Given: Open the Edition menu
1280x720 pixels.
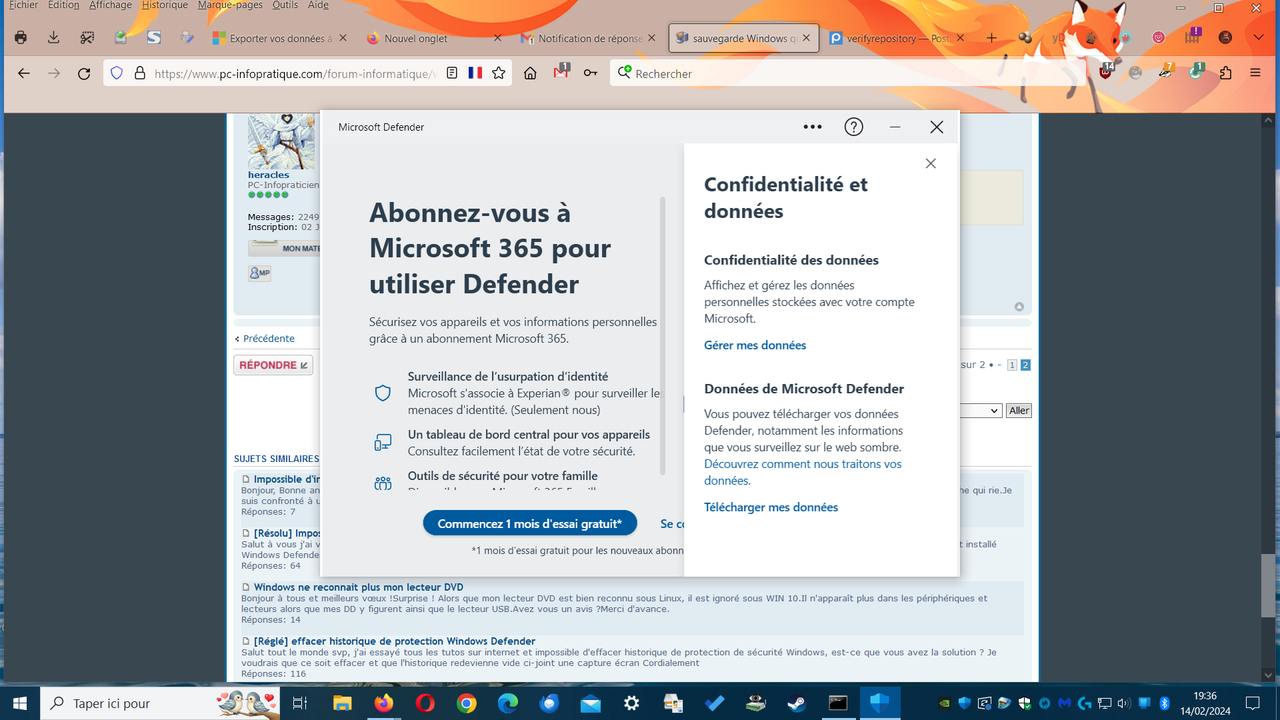Looking at the screenshot, I should pos(63,5).
